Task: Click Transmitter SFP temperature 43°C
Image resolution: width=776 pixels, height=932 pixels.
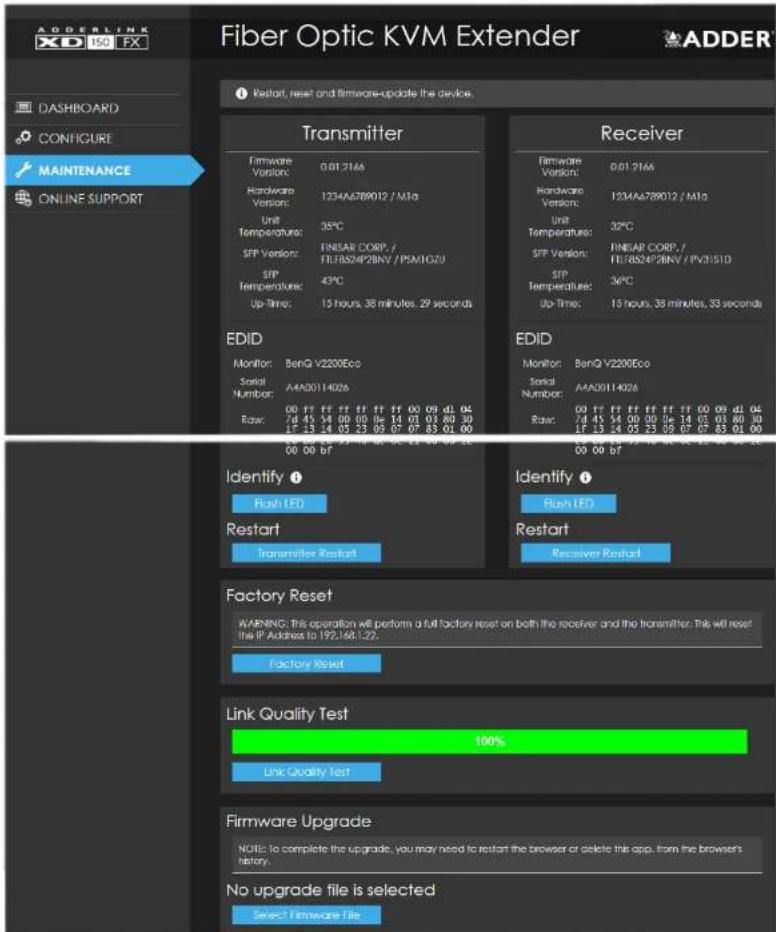Action: (x=332, y=281)
